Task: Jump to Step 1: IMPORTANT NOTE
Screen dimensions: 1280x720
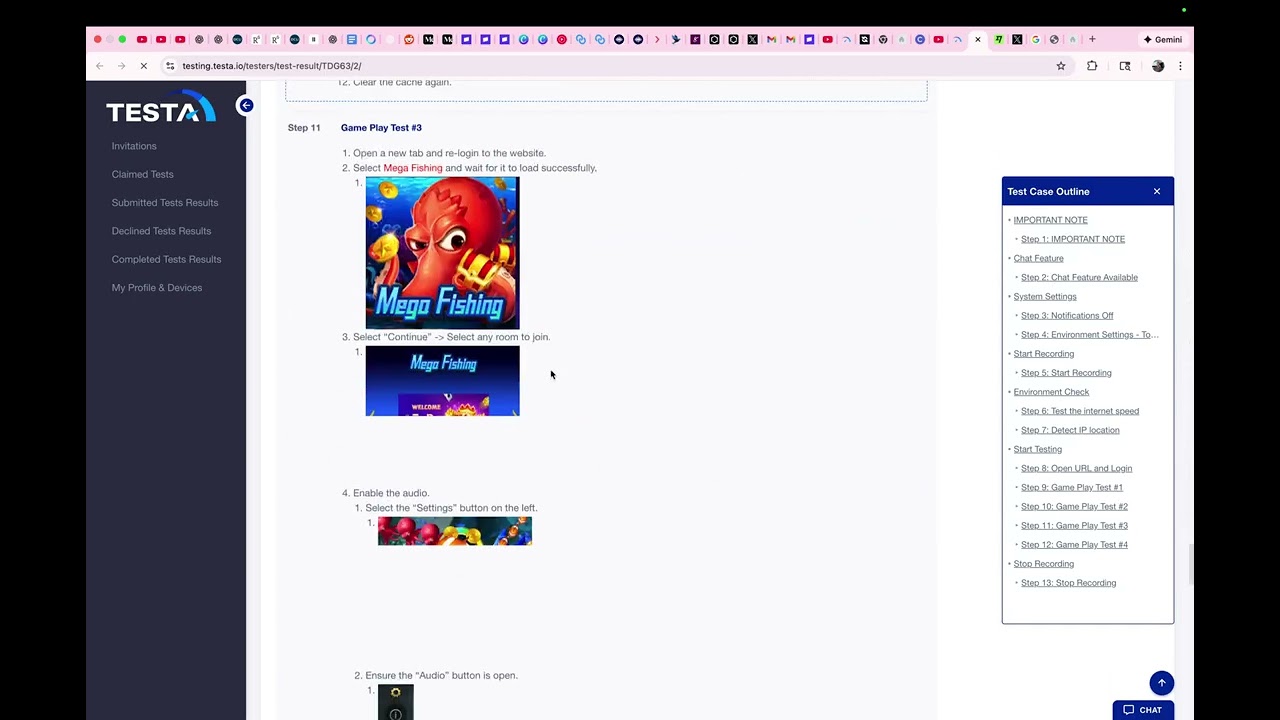Action: (1072, 239)
